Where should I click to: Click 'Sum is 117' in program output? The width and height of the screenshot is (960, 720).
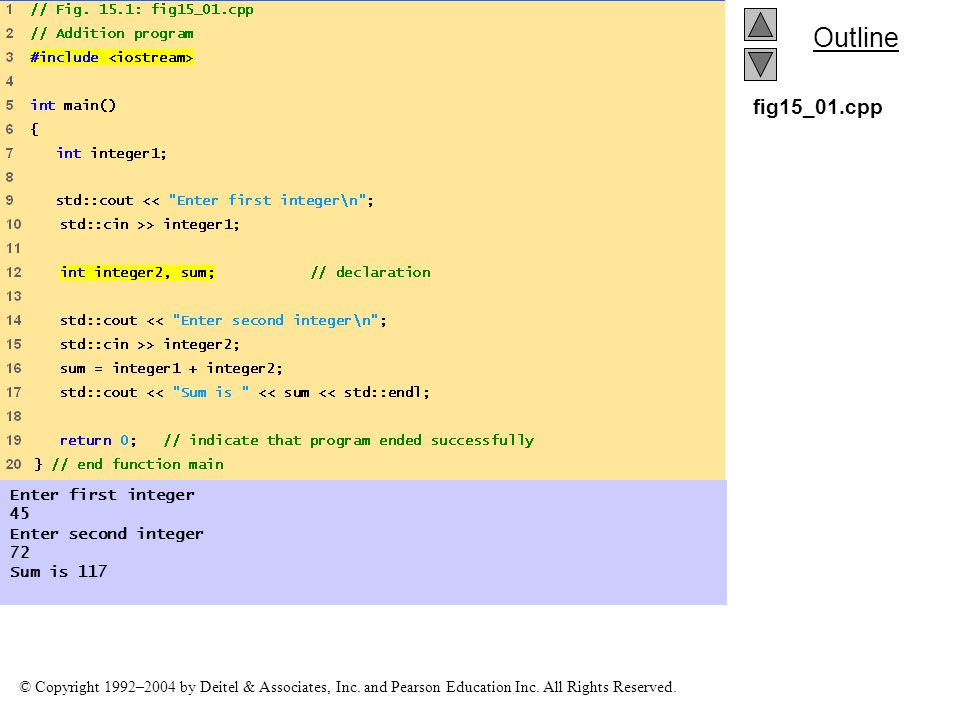pos(59,572)
